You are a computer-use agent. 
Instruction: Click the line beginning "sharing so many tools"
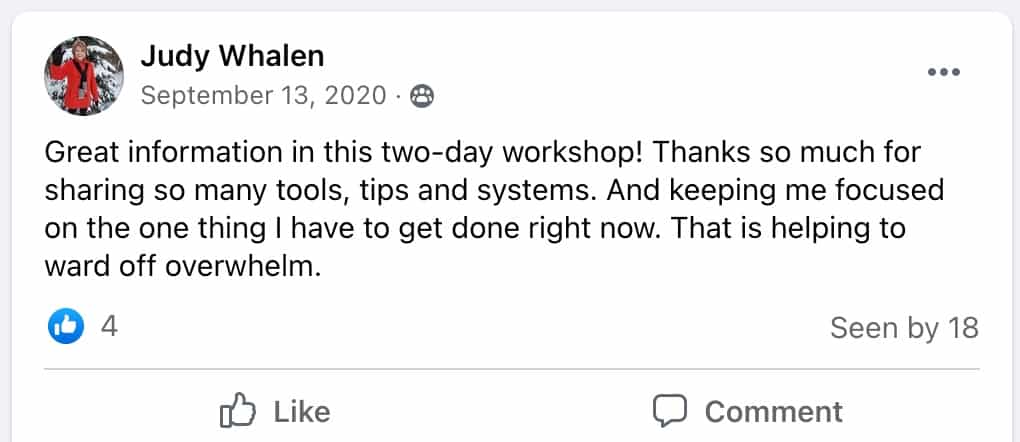(x=494, y=191)
